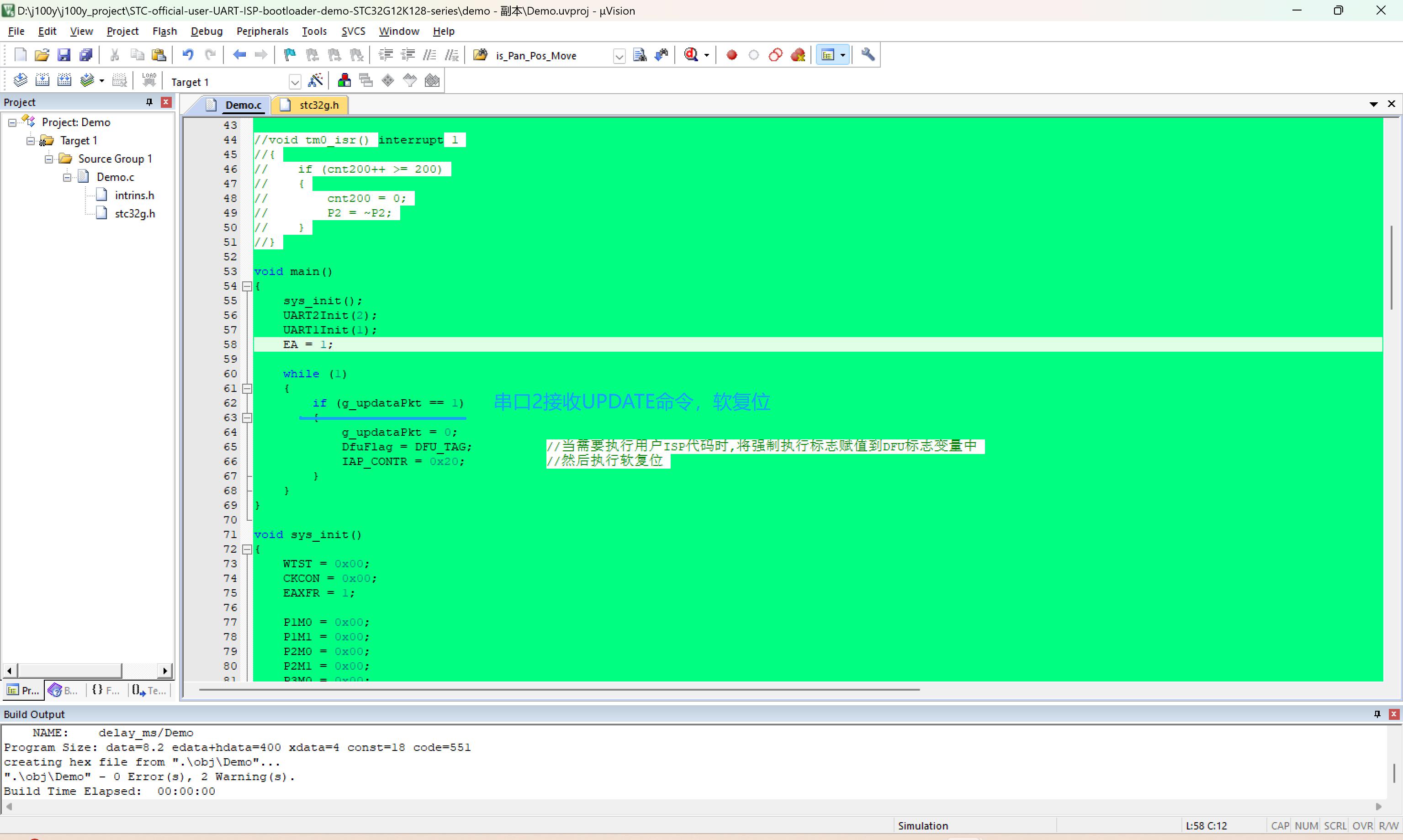Disable all breakpoints icon
This screenshot has width=1403, height=840.
(x=776, y=55)
